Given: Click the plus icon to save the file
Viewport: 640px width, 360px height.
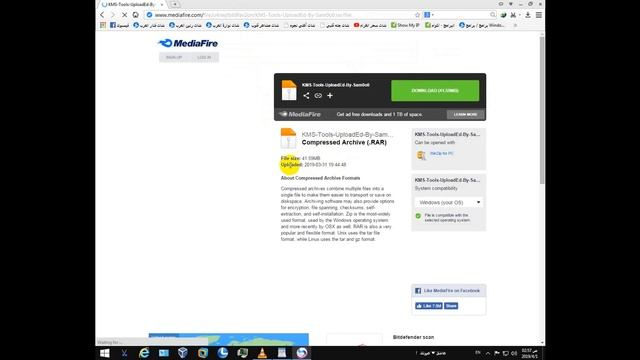Looking at the screenshot, I should (330, 96).
